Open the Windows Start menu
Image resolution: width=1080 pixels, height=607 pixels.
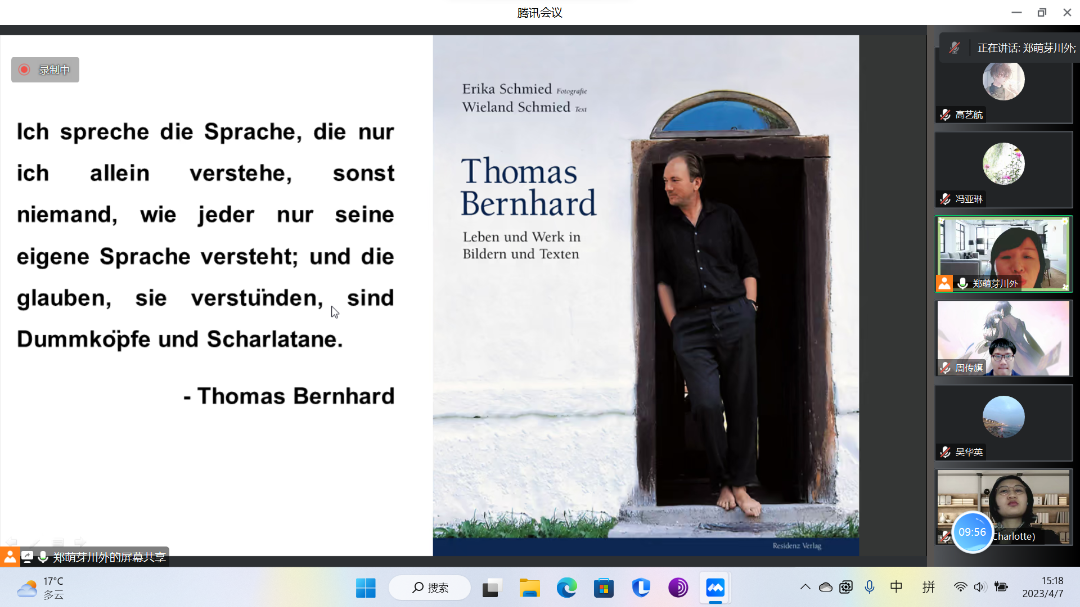366,588
